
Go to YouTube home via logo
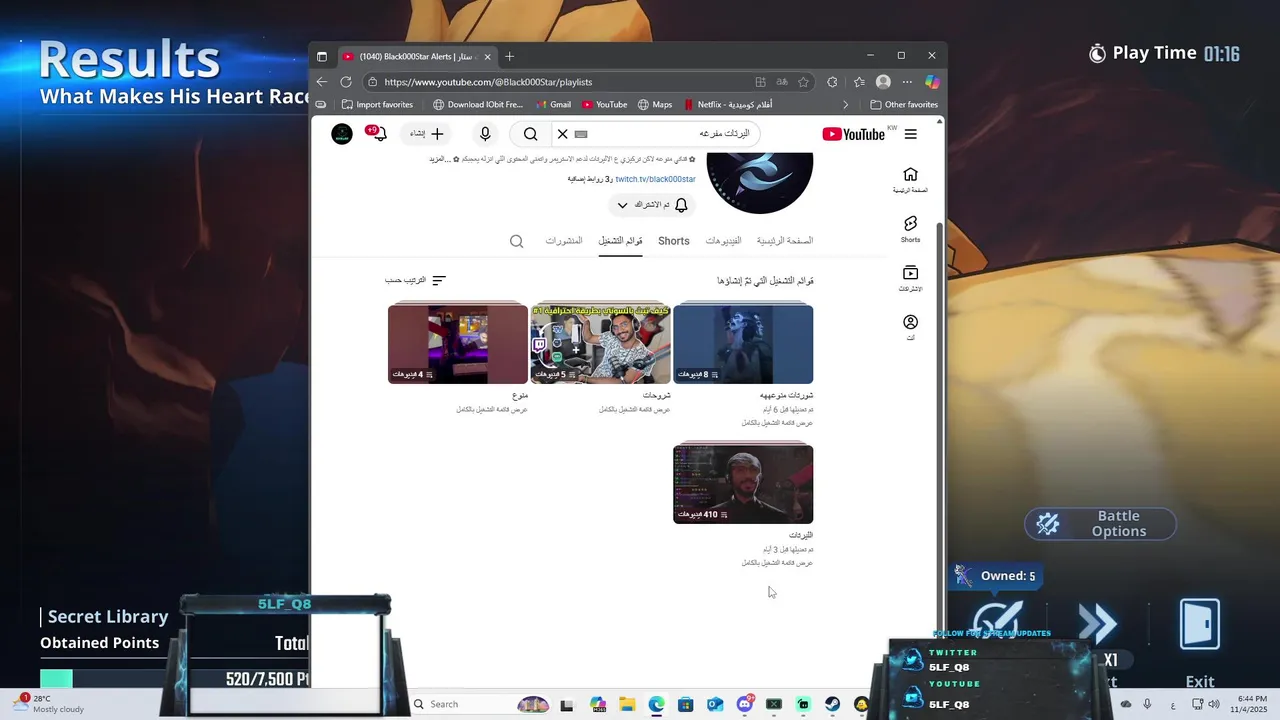[853, 134]
